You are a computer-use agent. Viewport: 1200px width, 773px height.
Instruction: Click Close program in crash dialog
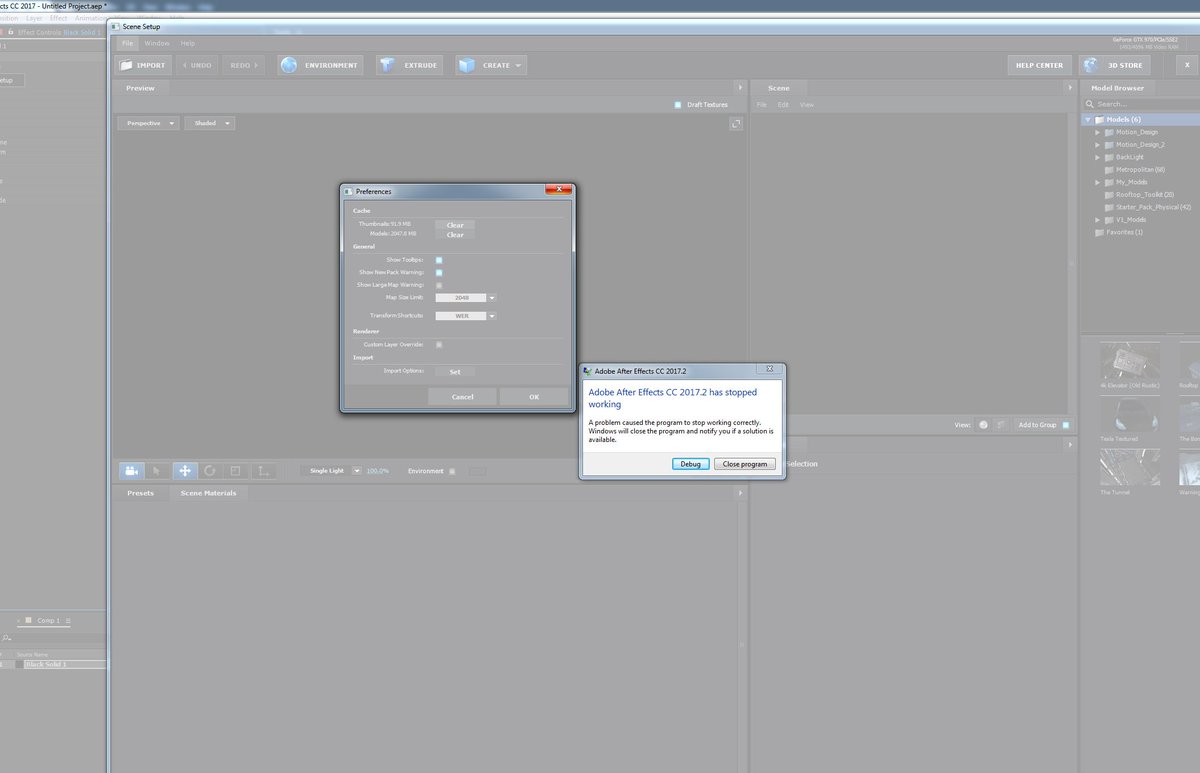[x=745, y=464]
